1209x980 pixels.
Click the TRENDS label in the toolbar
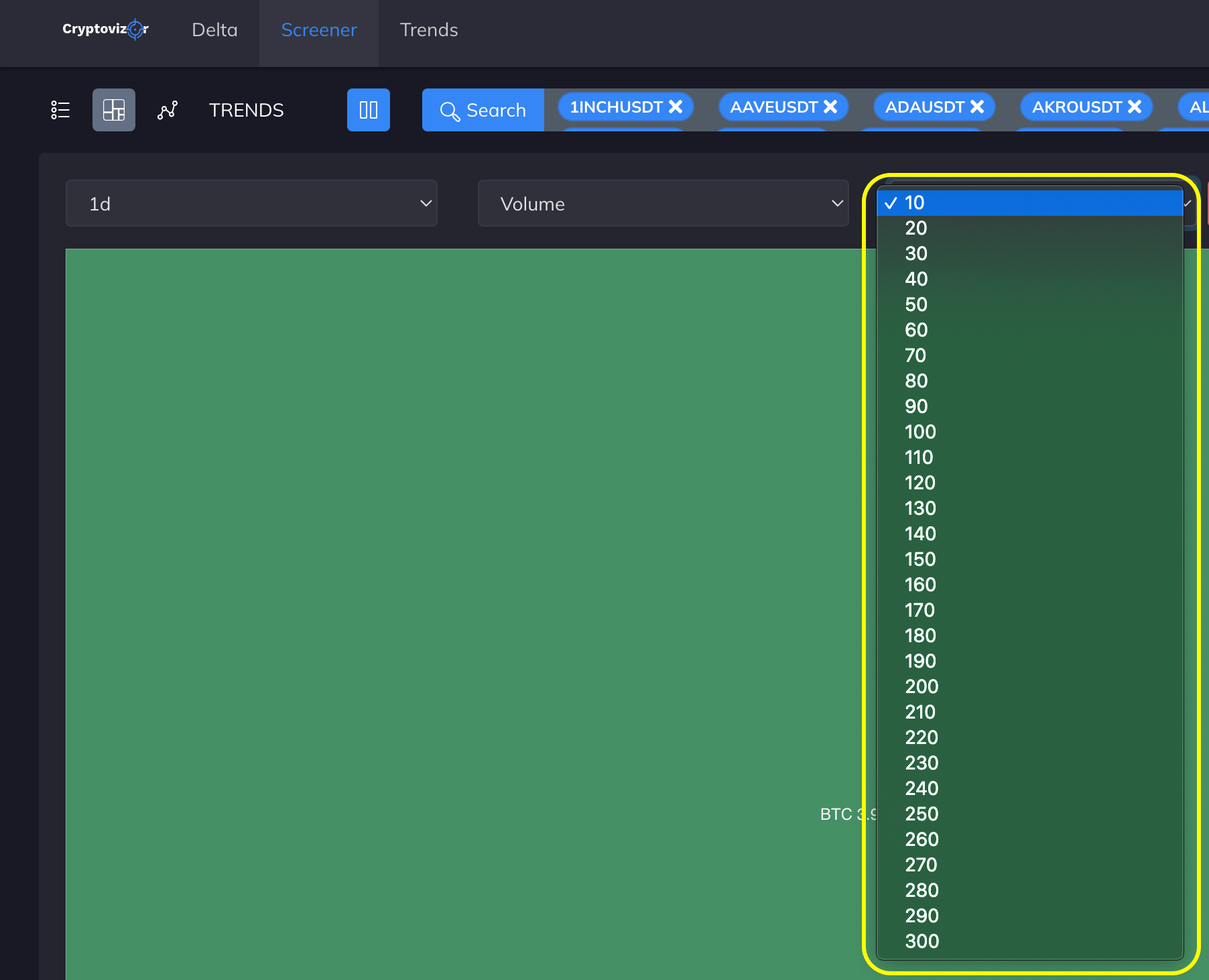[247, 110]
